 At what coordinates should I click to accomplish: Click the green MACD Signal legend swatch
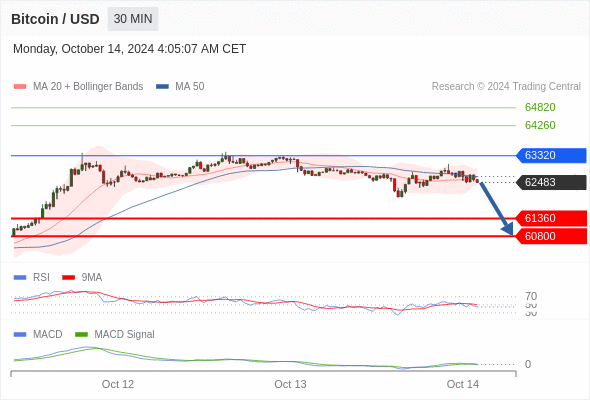click(x=81, y=335)
